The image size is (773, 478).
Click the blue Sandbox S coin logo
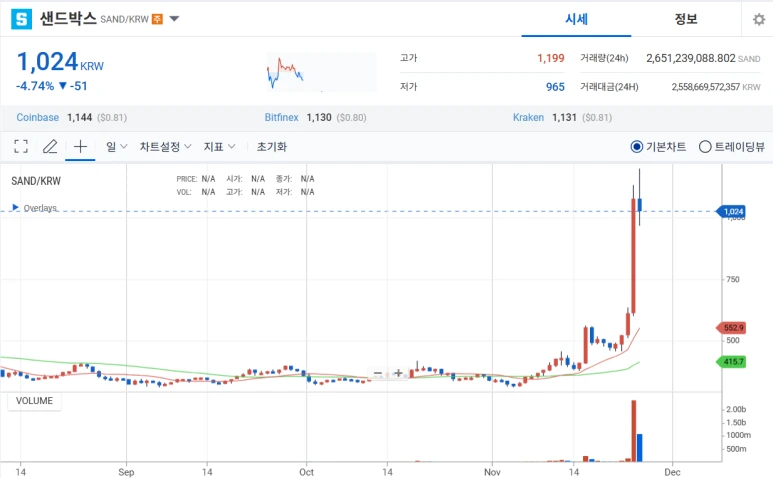click(x=21, y=19)
